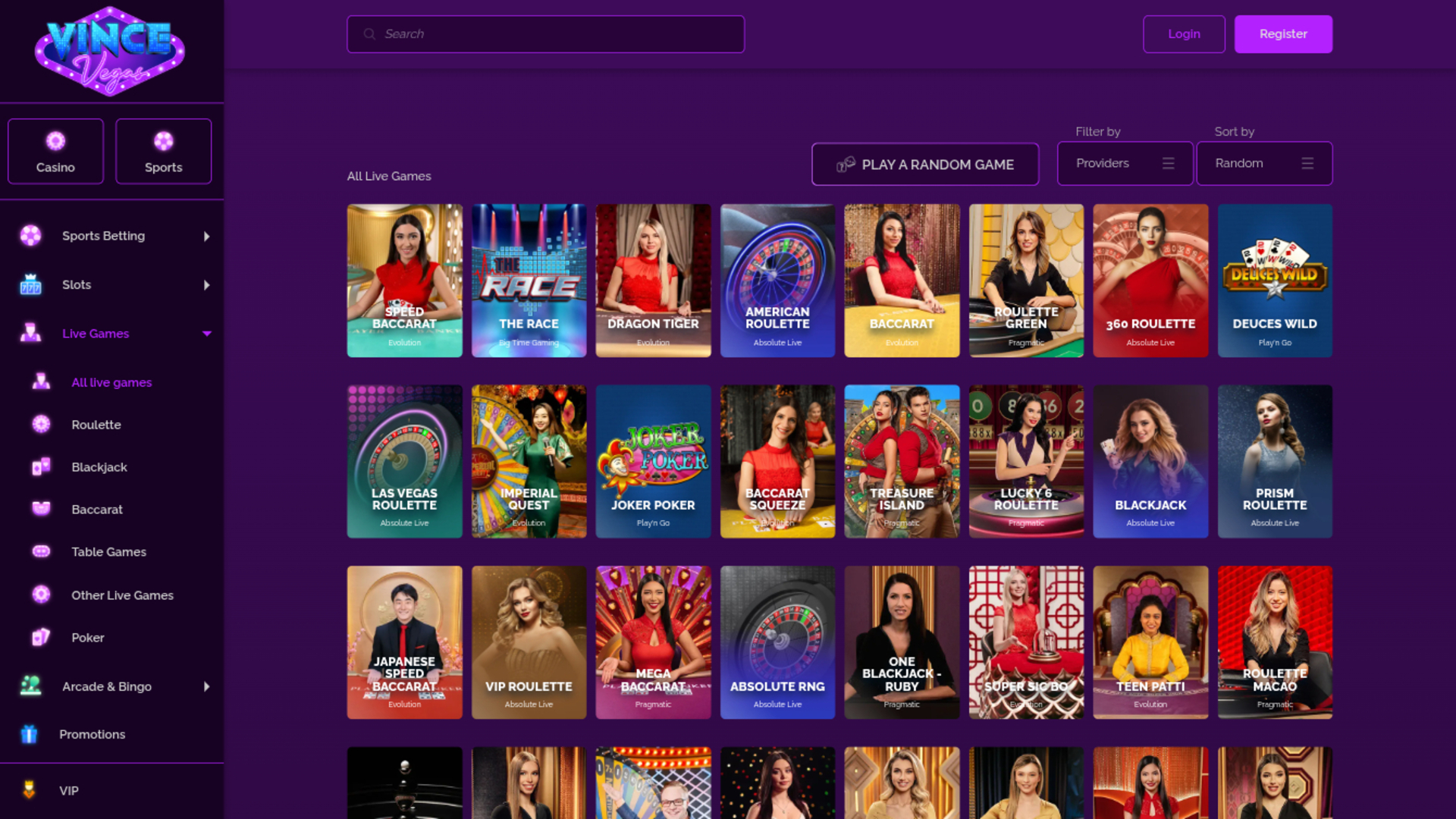Image resolution: width=1456 pixels, height=819 pixels.
Task: Open the Random sort dropdown
Action: click(1264, 163)
